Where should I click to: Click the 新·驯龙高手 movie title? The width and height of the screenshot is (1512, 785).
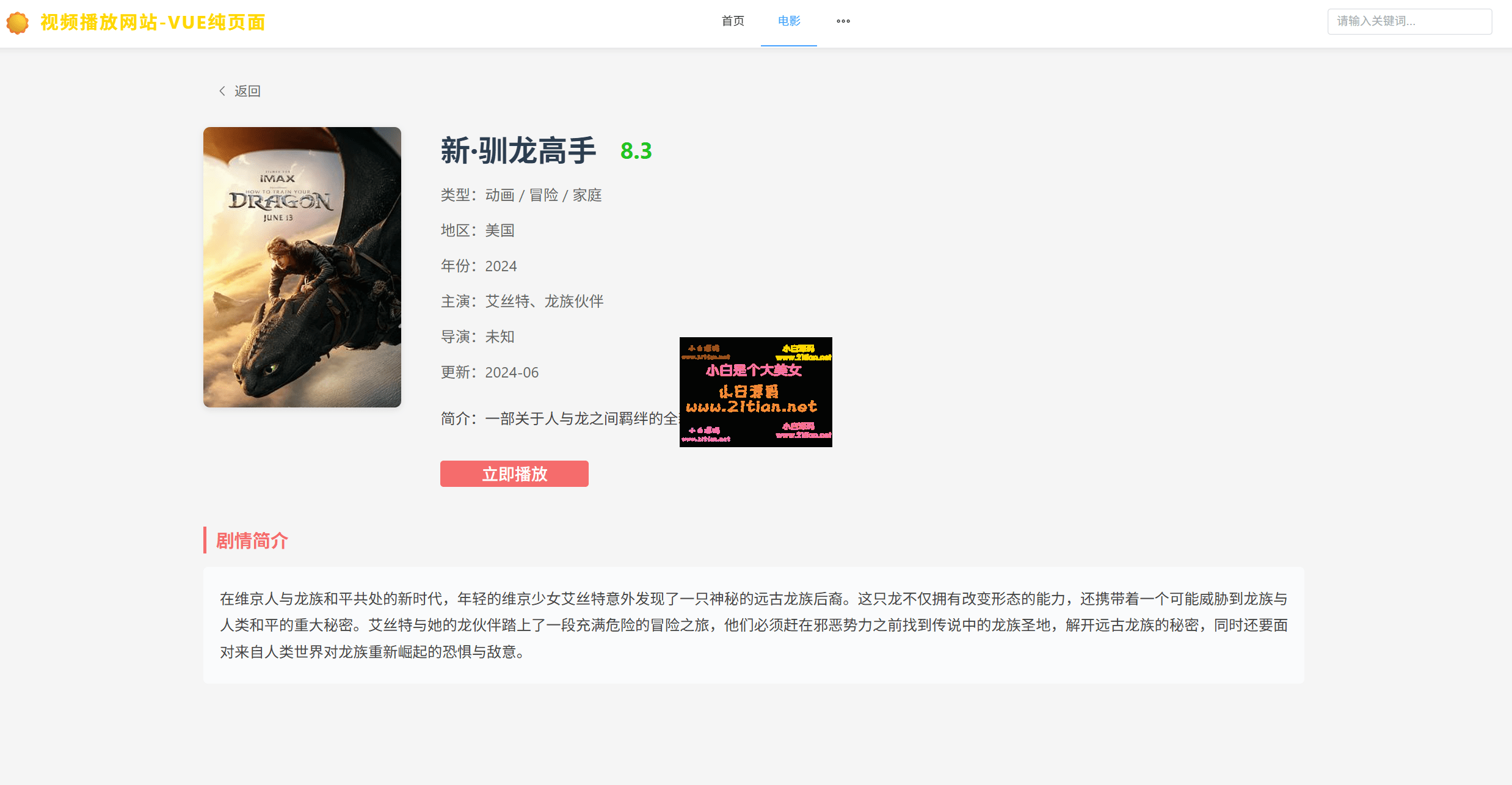point(518,150)
